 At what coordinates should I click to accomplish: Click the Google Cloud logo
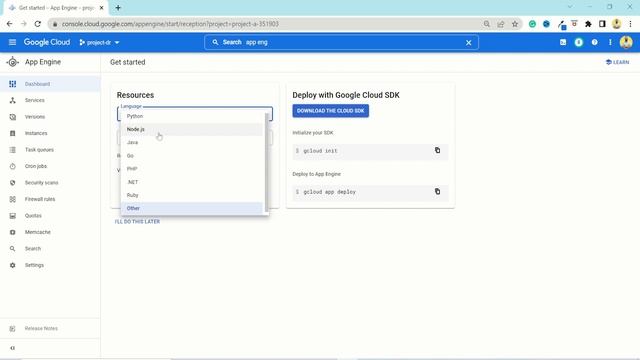[x=47, y=42]
